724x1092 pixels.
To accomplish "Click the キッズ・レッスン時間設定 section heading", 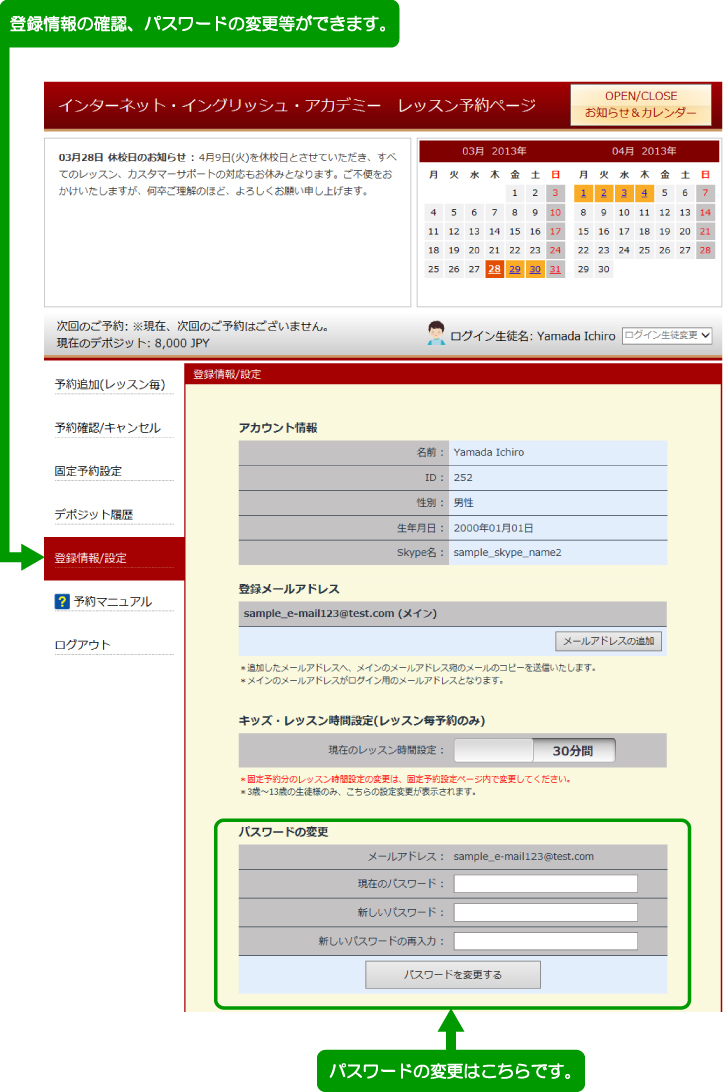I will tap(362, 720).
